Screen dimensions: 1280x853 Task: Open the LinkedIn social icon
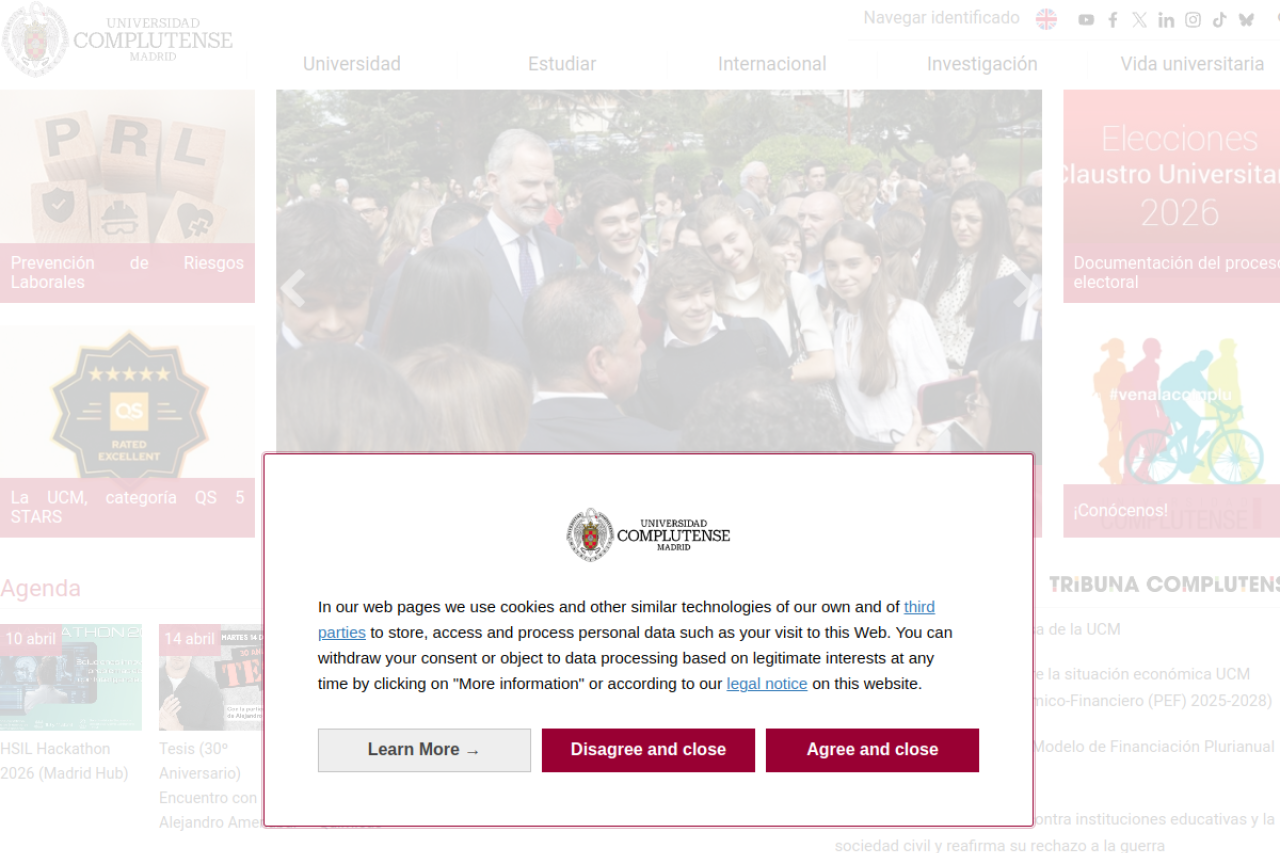(x=1166, y=20)
